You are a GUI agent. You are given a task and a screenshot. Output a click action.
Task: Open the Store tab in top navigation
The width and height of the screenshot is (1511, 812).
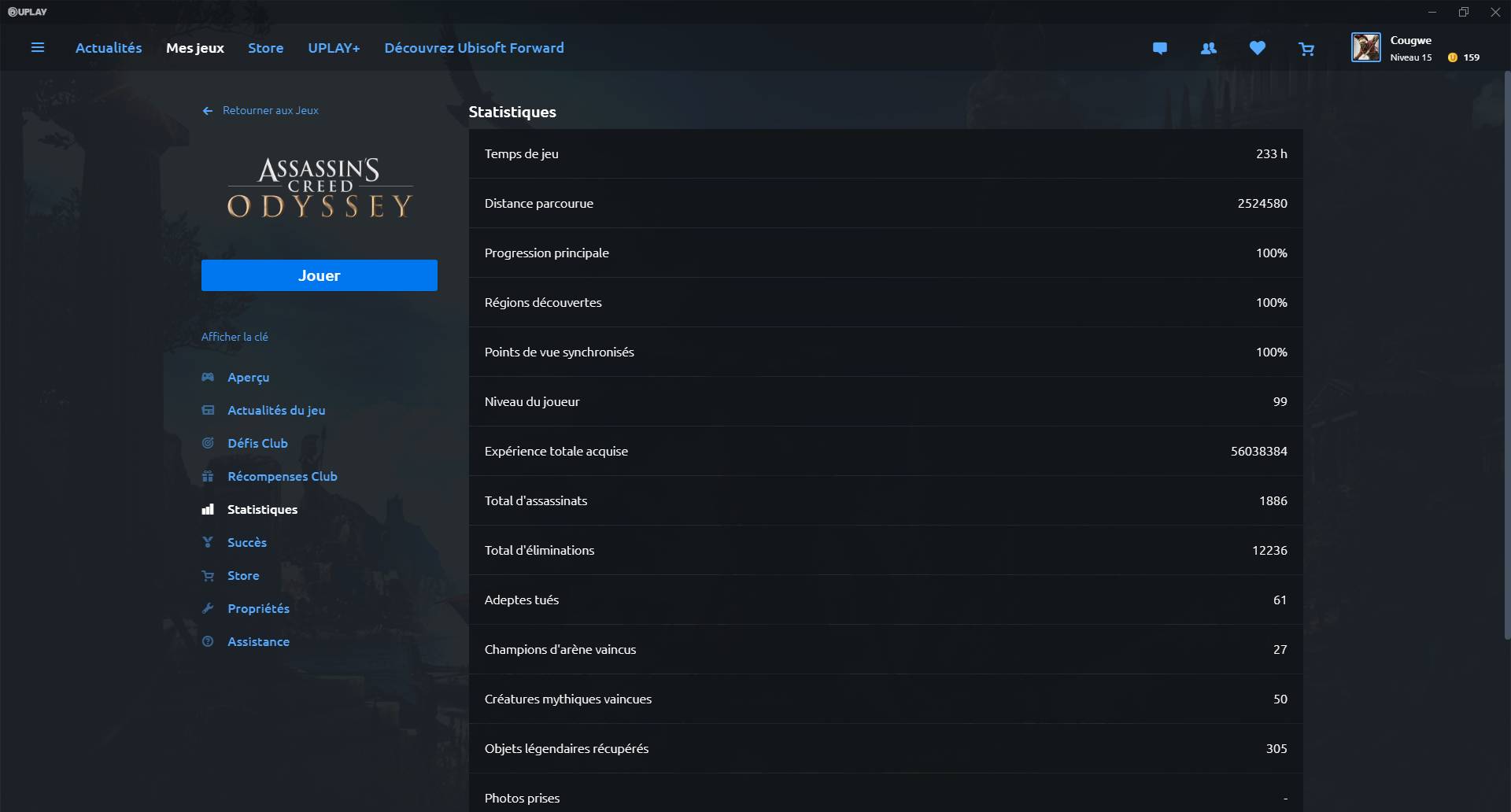coord(266,48)
